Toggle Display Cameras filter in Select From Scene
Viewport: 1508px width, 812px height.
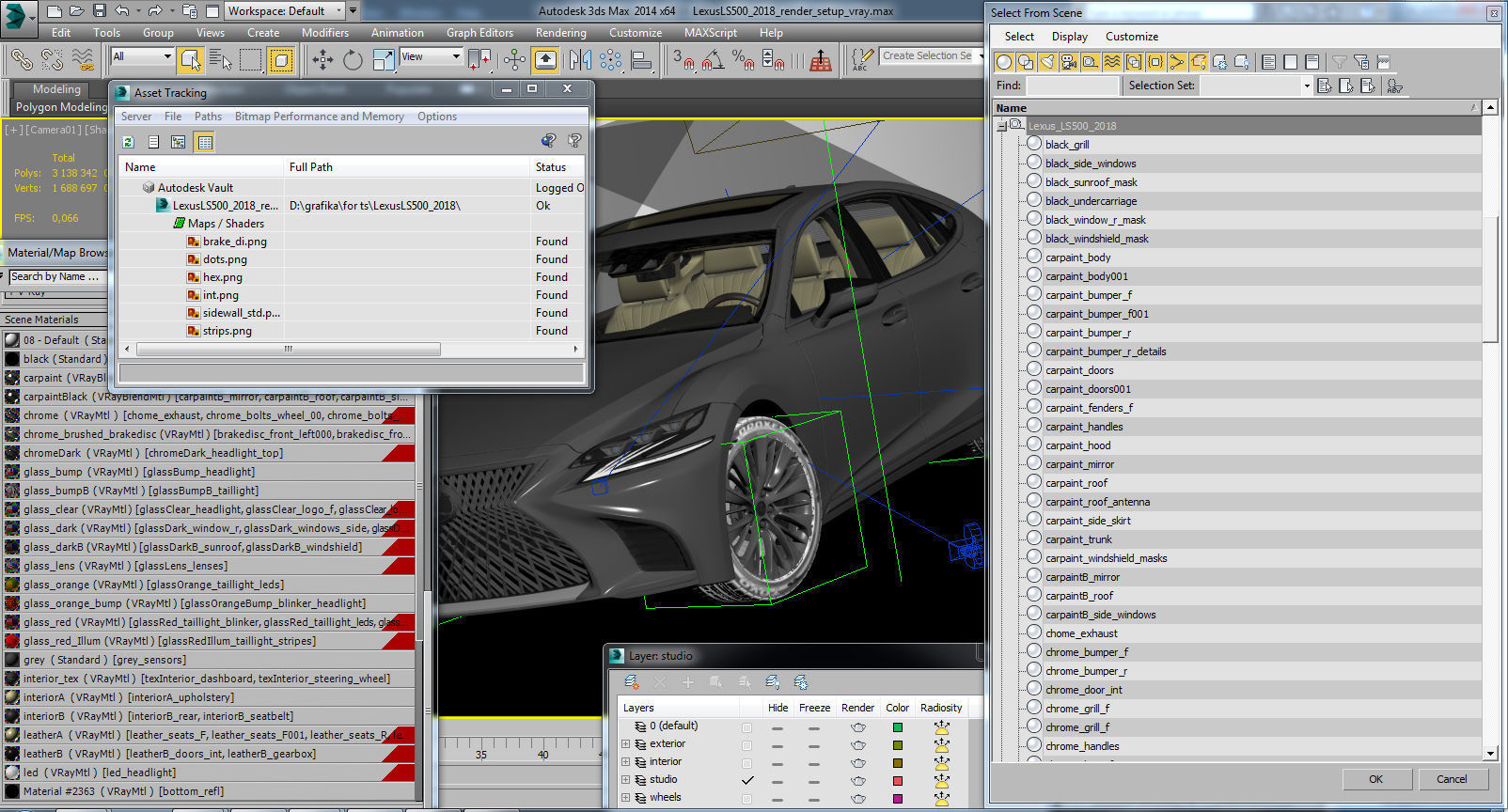1069,62
